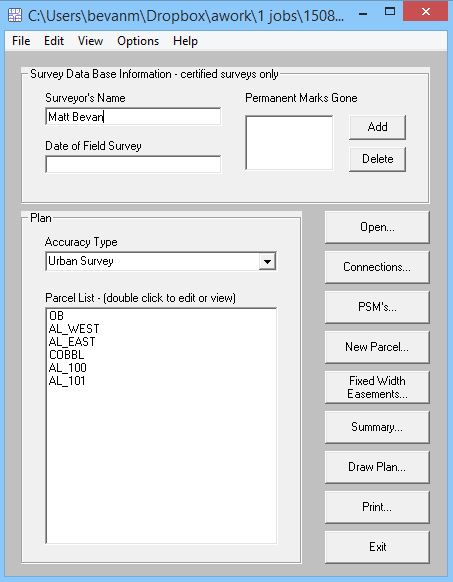
Task: Open the View menu
Action: coord(90,41)
